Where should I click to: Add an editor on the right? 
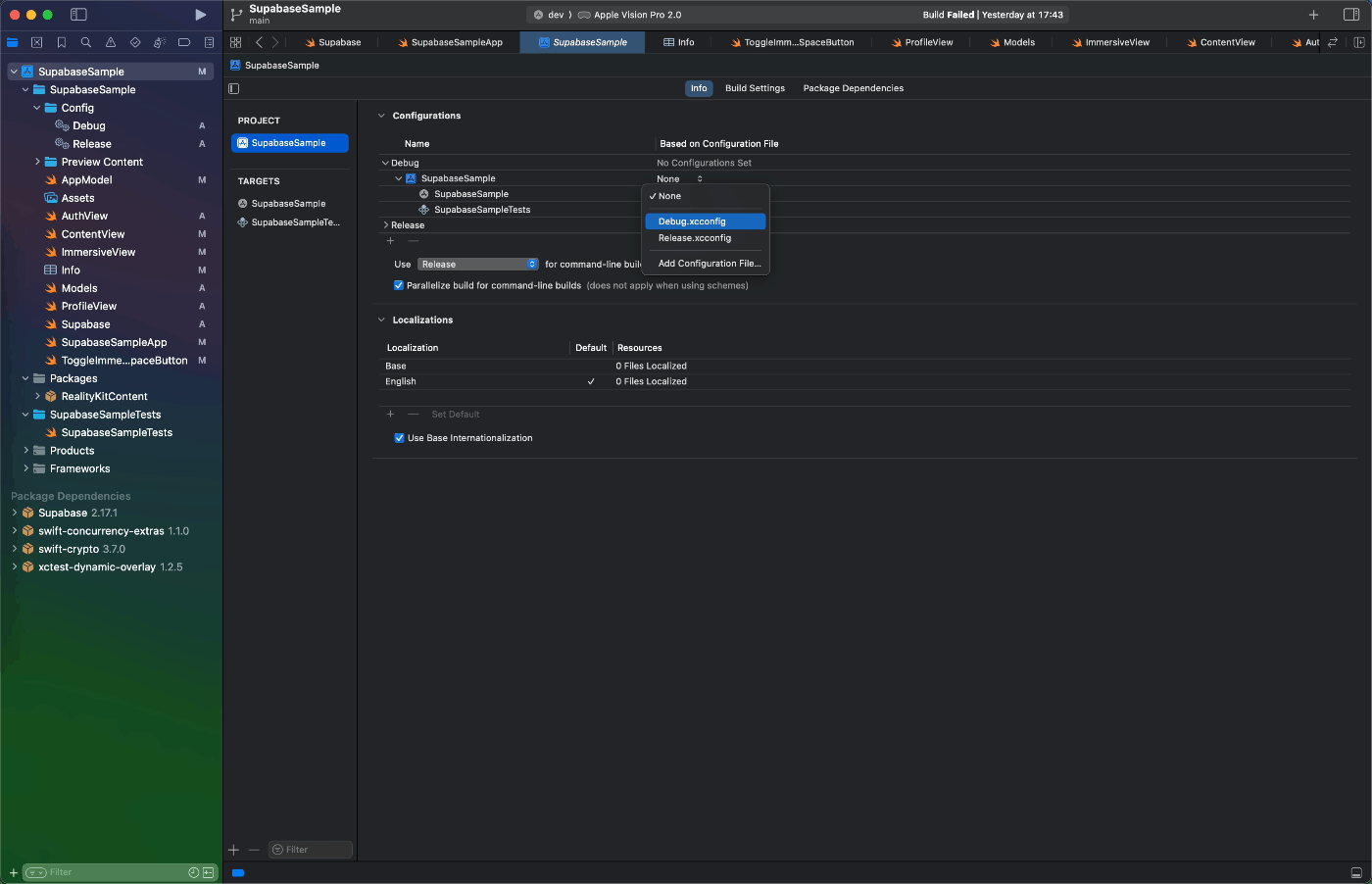point(1358,42)
